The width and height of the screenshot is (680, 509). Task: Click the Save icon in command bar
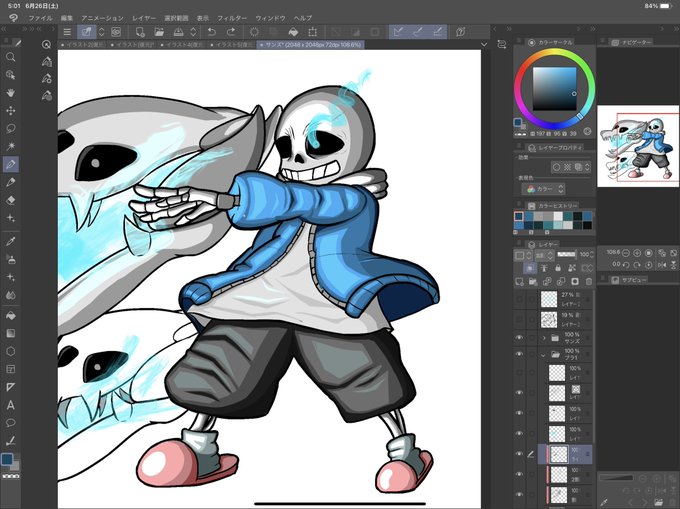178,32
